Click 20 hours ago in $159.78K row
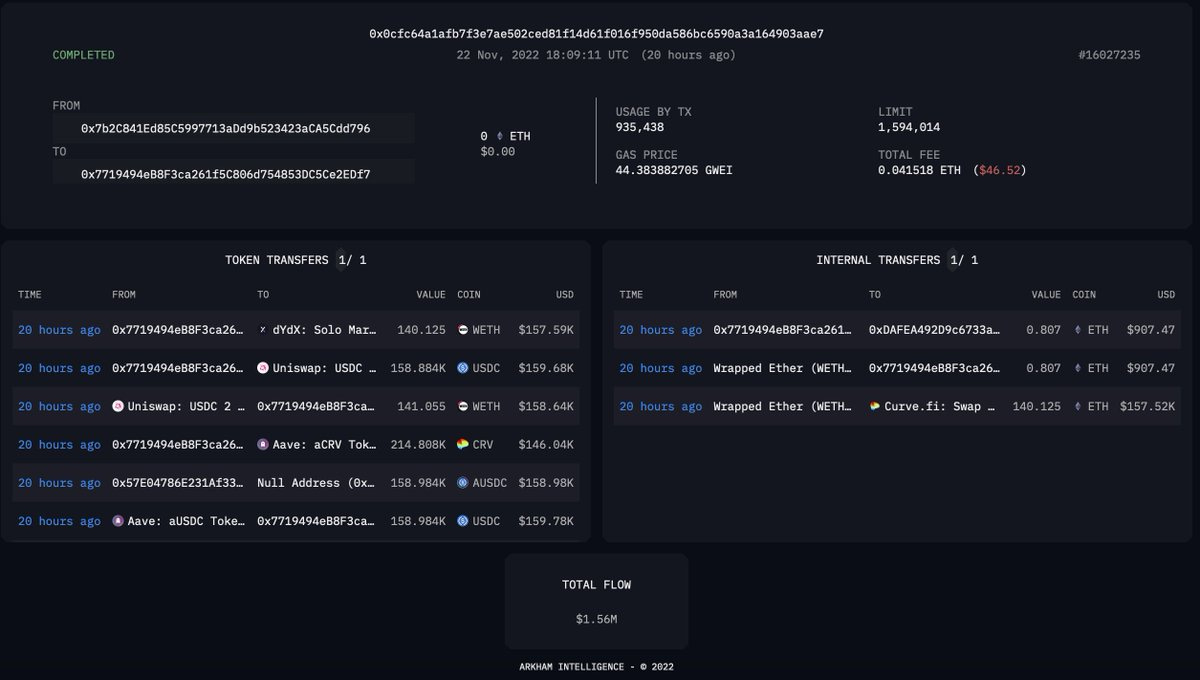Viewport: 1200px width, 680px height. click(59, 521)
